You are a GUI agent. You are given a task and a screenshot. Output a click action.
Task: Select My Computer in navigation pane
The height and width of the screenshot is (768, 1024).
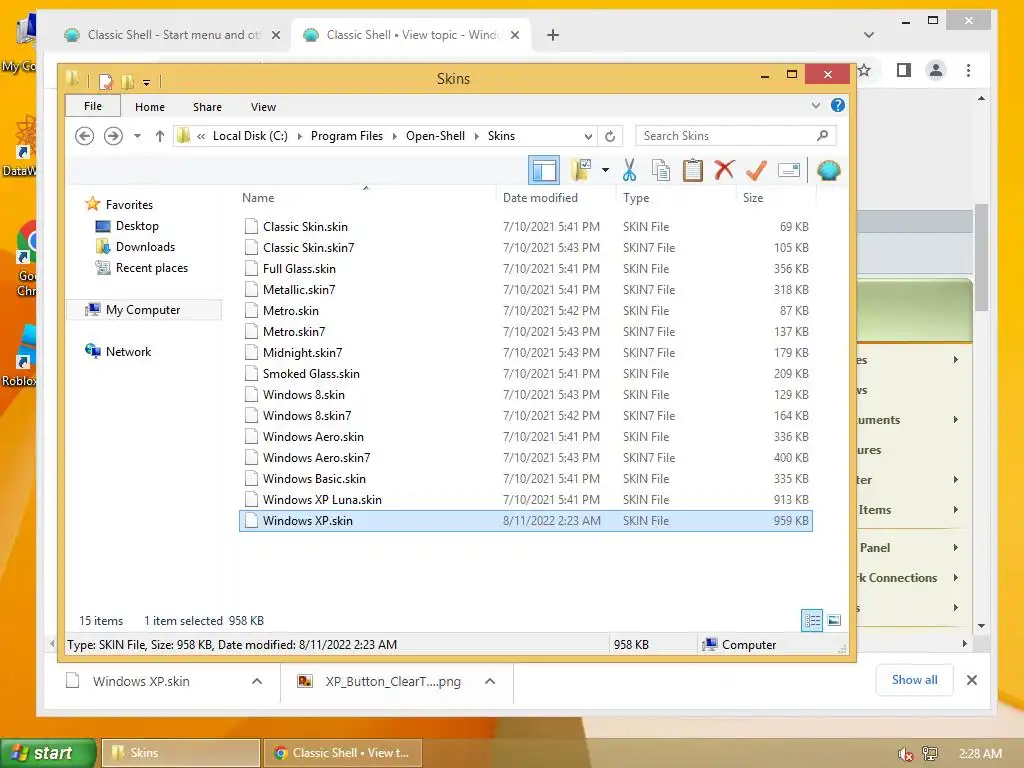click(143, 310)
